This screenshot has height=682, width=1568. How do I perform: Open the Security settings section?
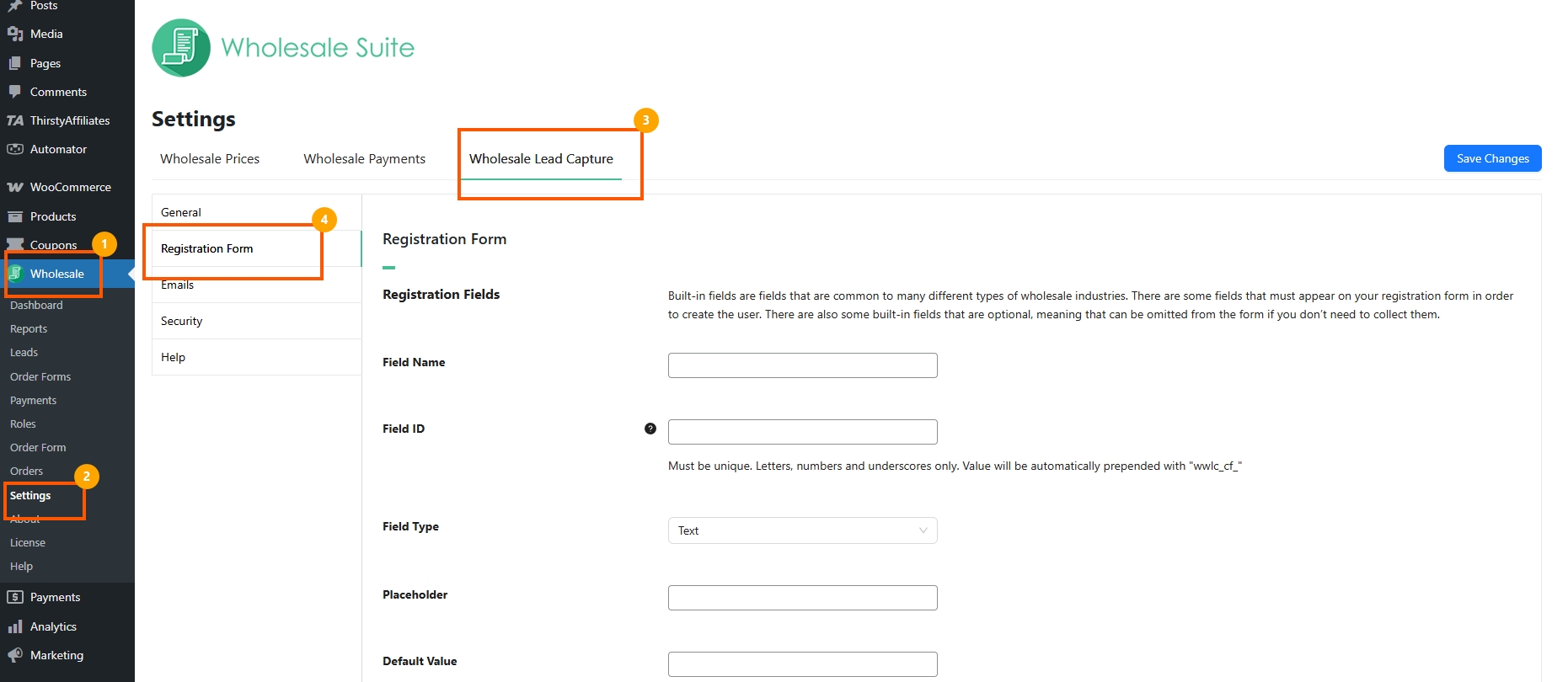click(182, 321)
